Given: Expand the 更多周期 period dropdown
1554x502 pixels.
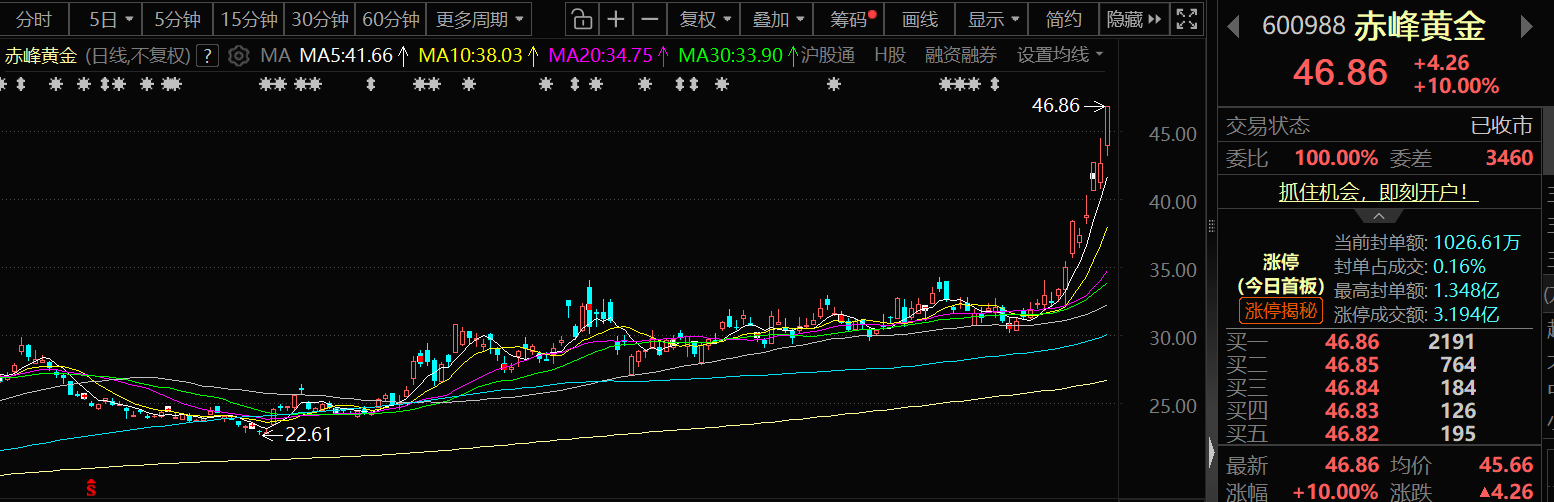Looking at the screenshot, I should pos(481,19).
